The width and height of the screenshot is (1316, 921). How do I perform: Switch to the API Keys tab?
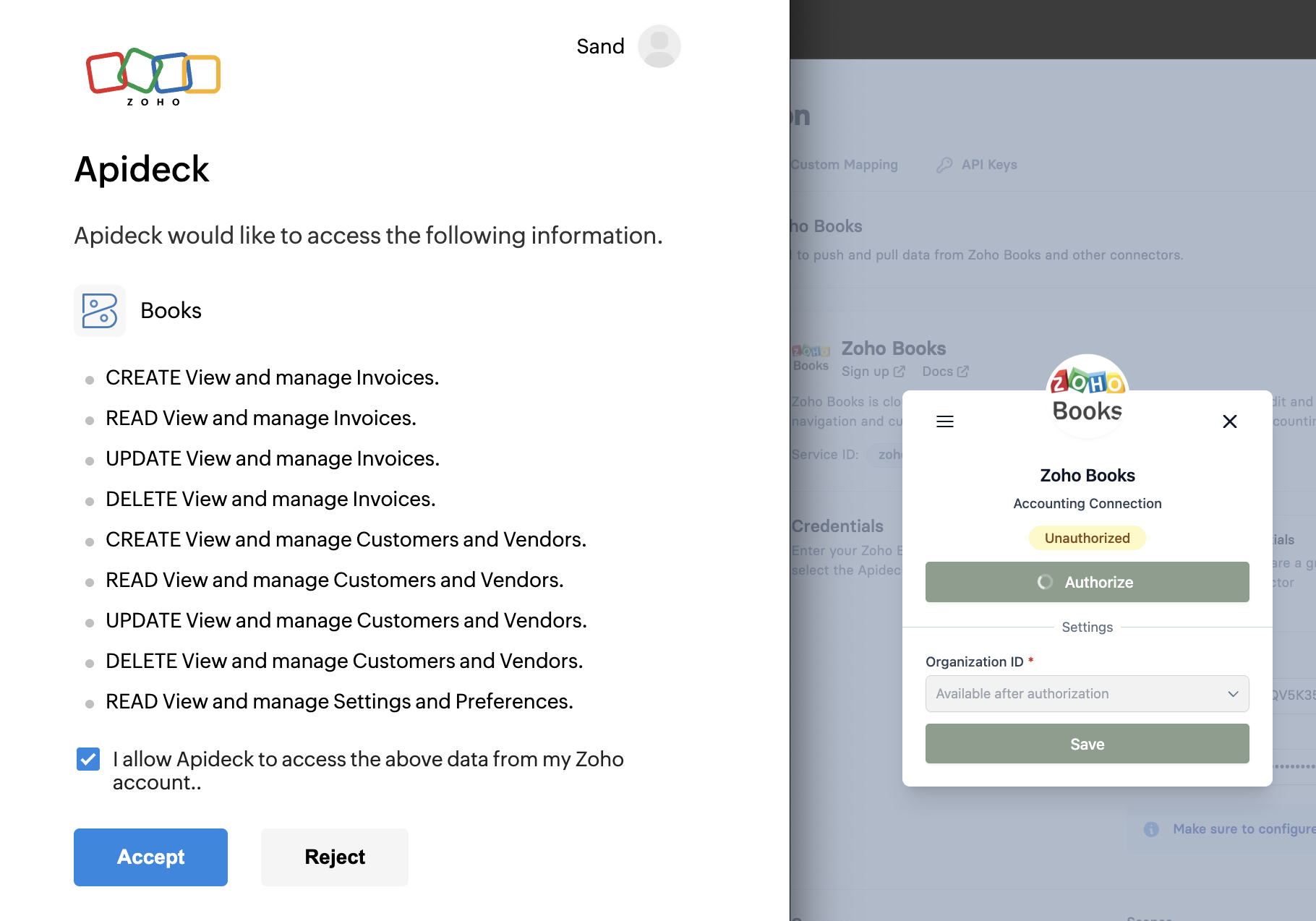pos(989,164)
